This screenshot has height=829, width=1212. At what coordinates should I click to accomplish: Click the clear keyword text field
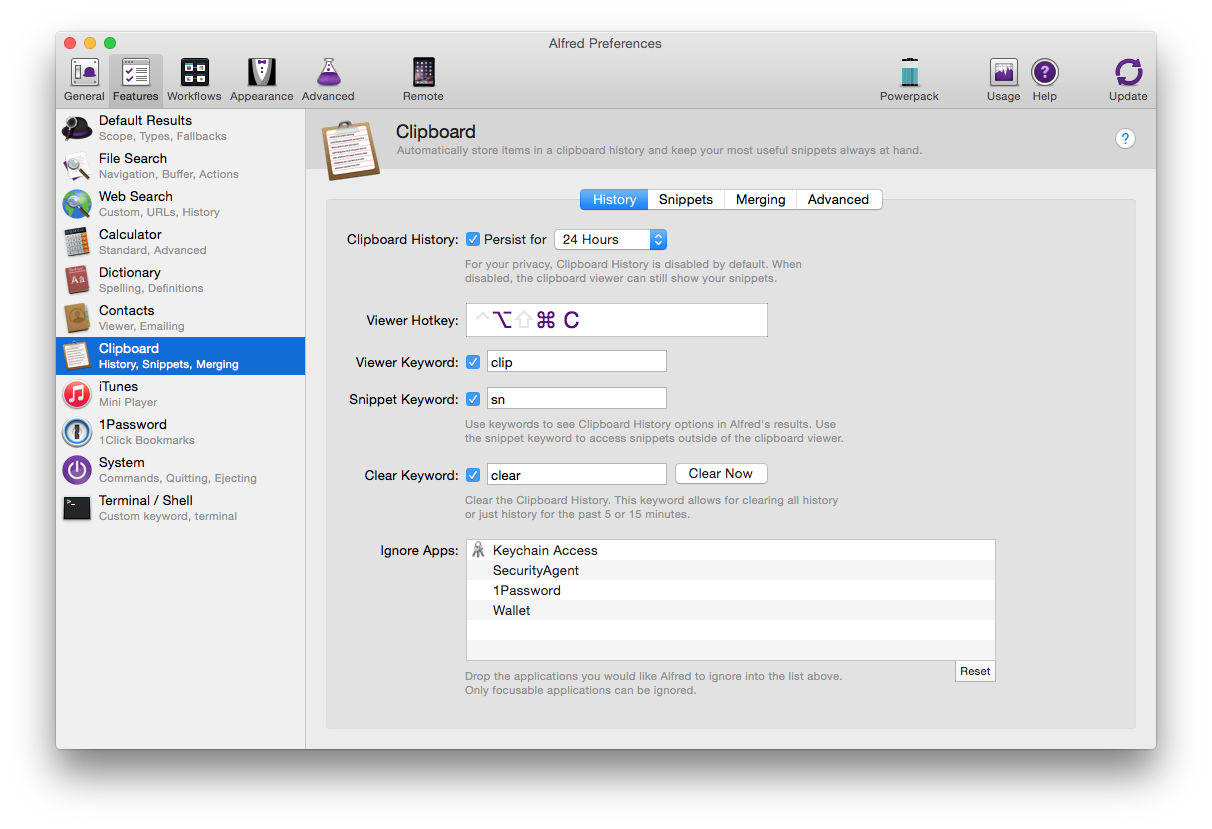(x=576, y=475)
